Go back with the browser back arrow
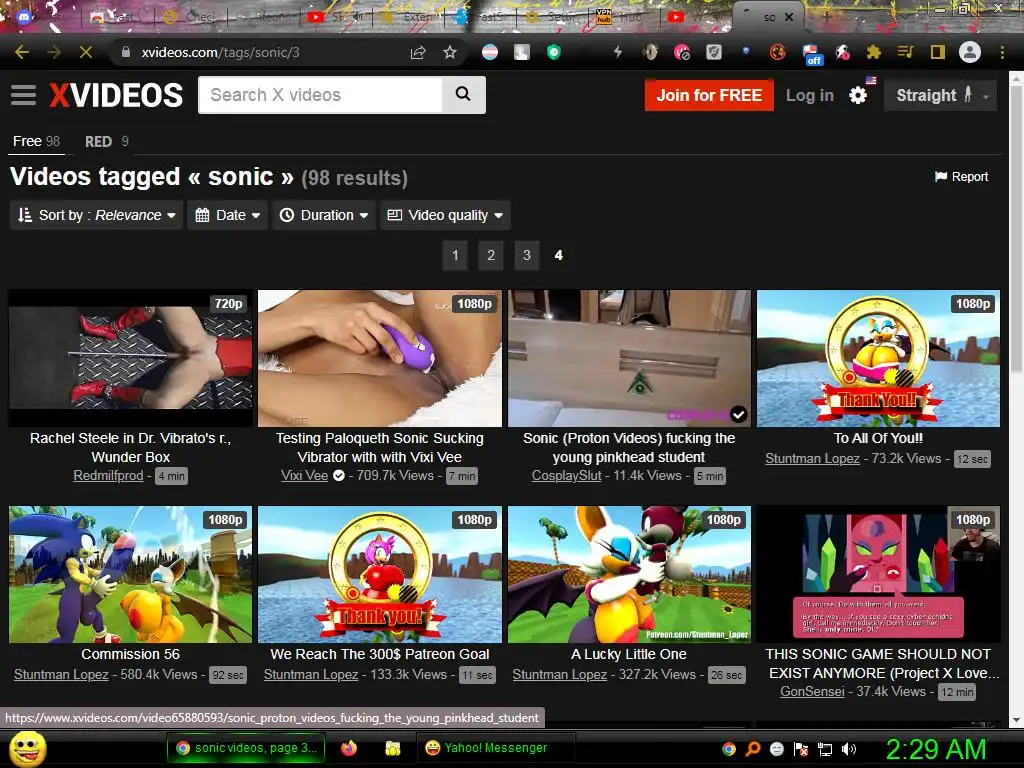The image size is (1024, 768). (22, 52)
